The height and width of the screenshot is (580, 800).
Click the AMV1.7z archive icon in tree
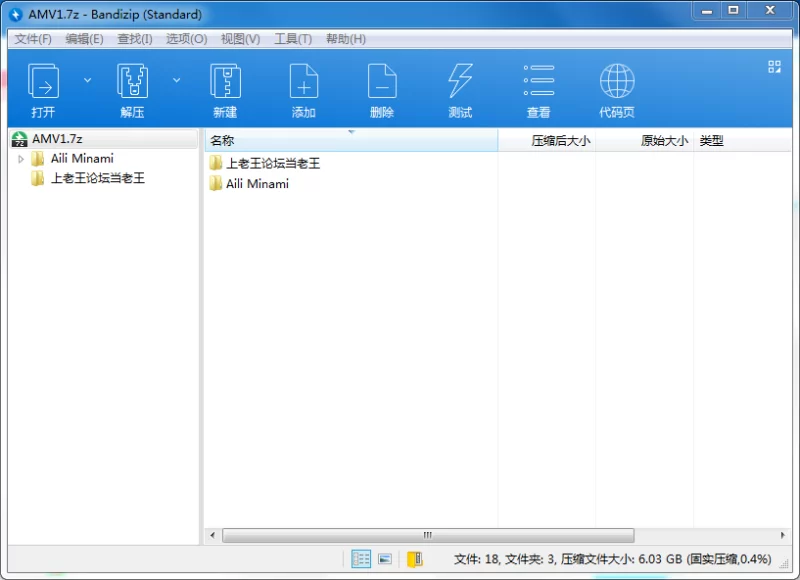[x=19, y=139]
